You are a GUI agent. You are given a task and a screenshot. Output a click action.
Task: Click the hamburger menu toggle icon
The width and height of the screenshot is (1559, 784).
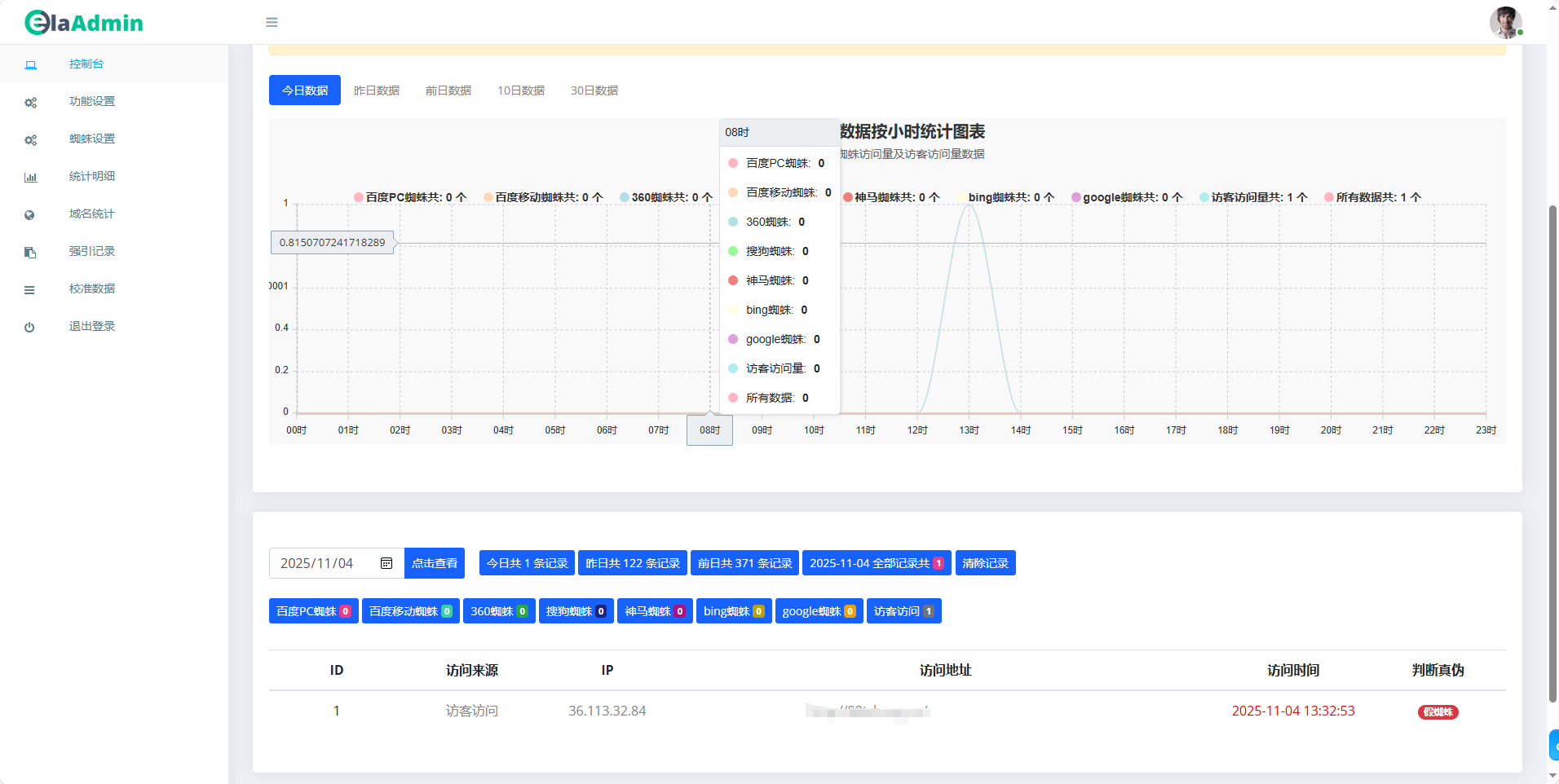272,22
